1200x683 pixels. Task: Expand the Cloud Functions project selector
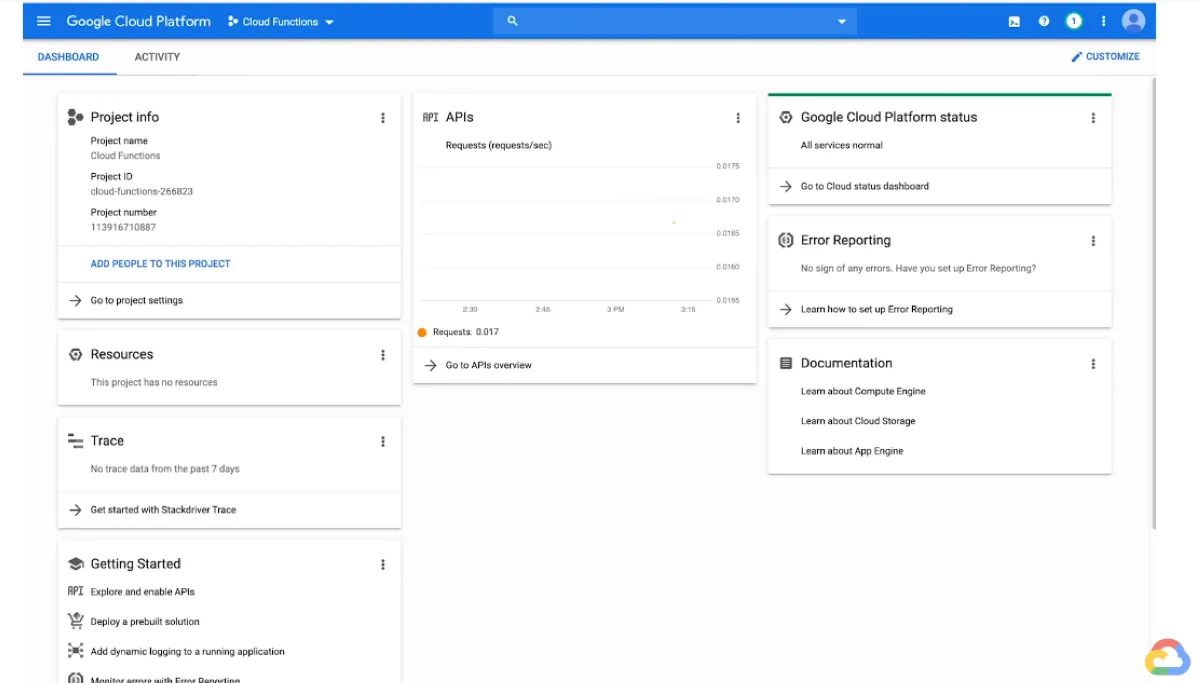click(x=281, y=22)
